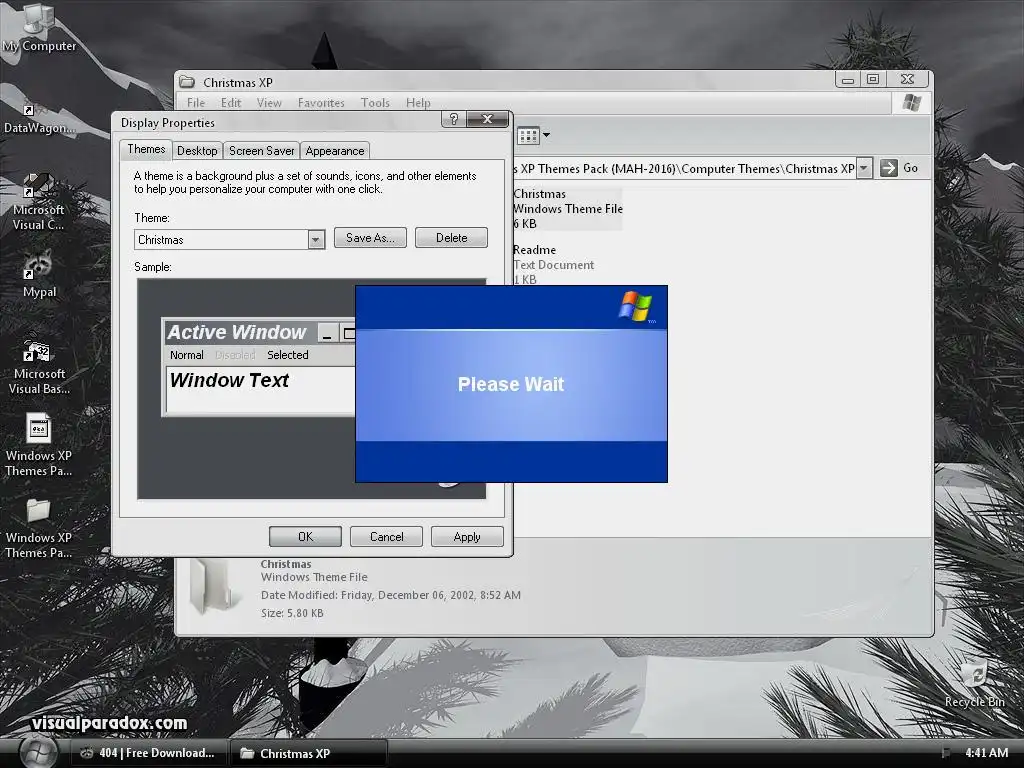
Task: Switch to the Screen Saver tab
Action: 261,151
